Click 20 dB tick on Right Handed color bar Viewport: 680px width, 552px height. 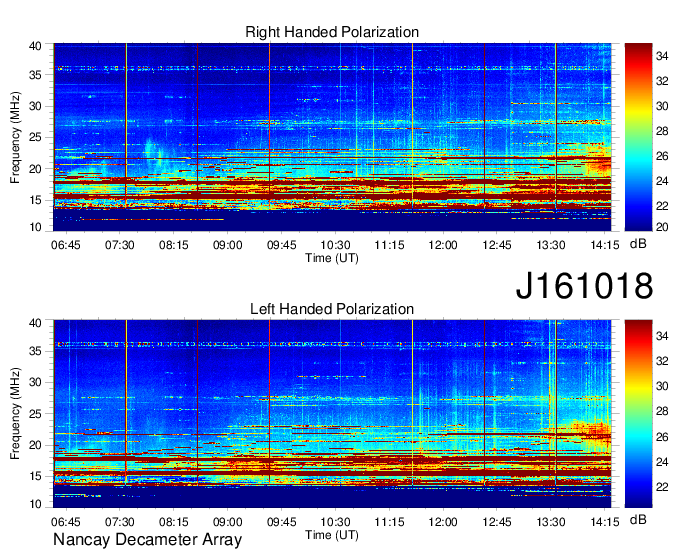pos(662,227)
